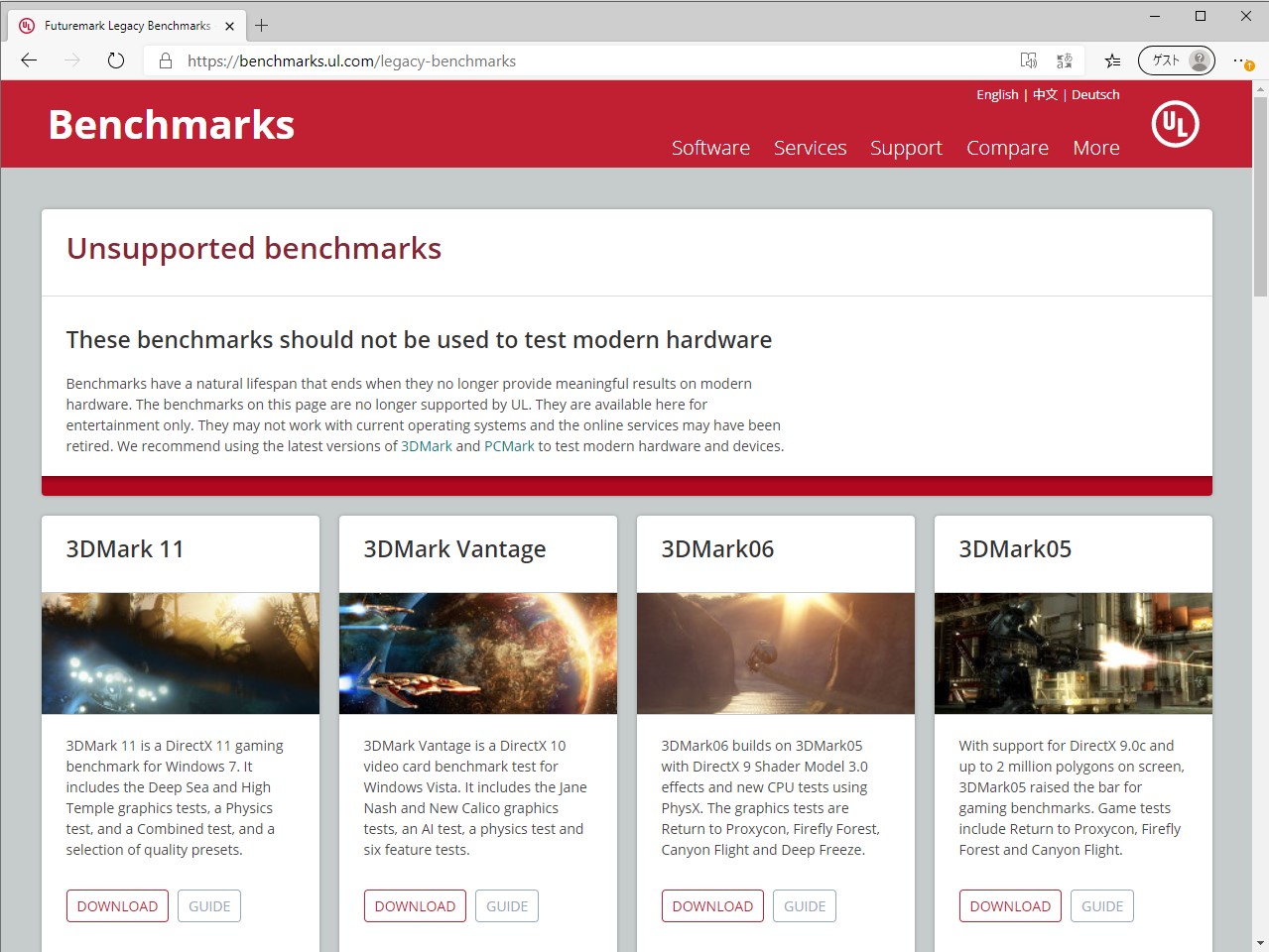1269x952 pixels.
Task: Open the 3DMark Vantage guide
Action: point(507,906)
